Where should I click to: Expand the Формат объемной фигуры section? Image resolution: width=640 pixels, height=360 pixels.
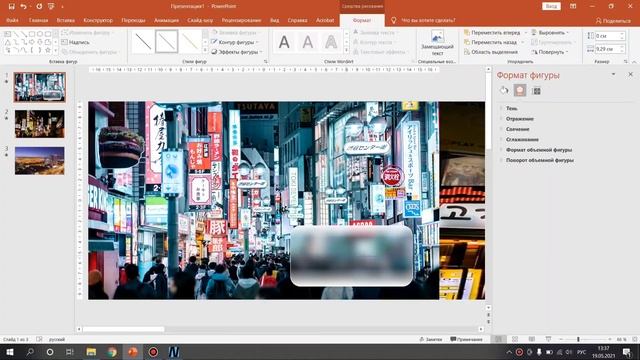pos(539,150)
